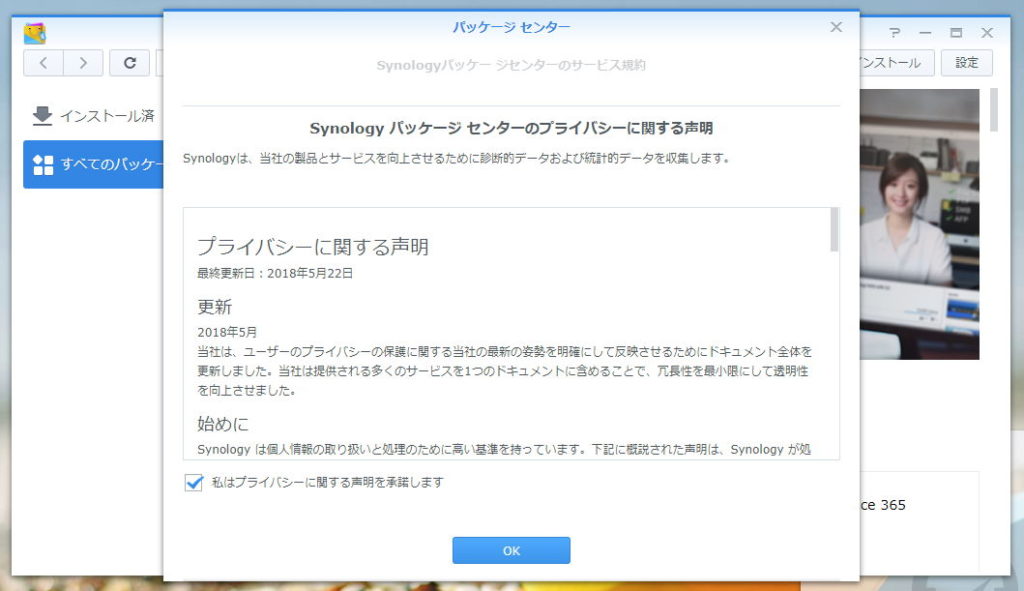
Task: Click the large プライバシーに関する声明 heading in the scroll pane
Action: point(313,247)
